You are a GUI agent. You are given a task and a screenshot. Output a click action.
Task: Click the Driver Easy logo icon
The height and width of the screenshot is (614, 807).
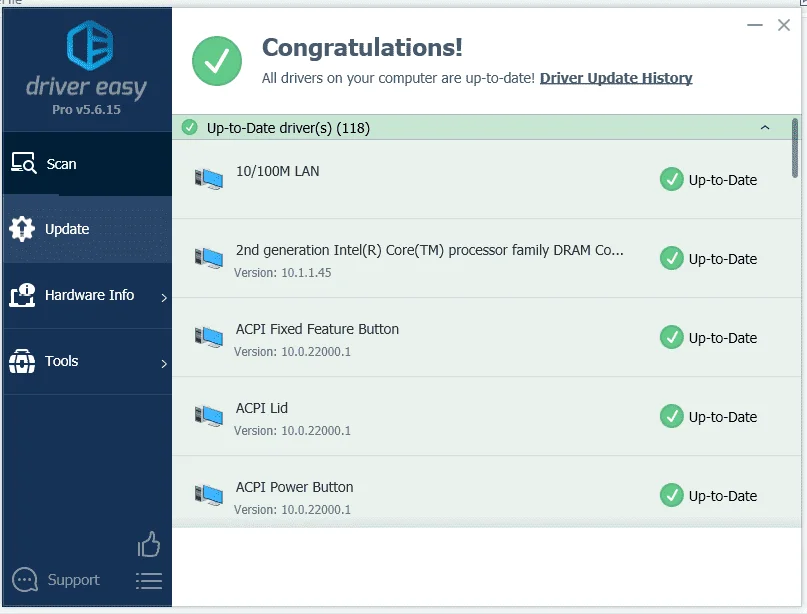[x=90, y=45]
